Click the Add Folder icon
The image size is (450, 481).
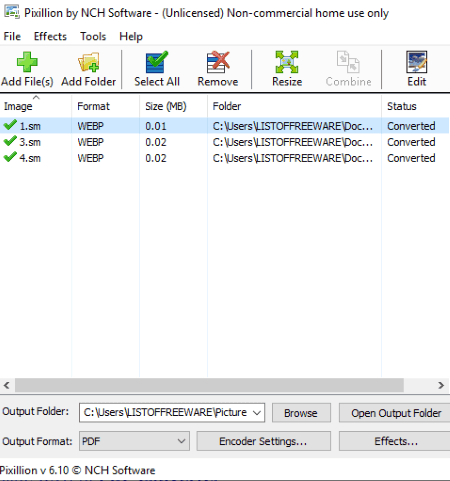coord(89,62)
